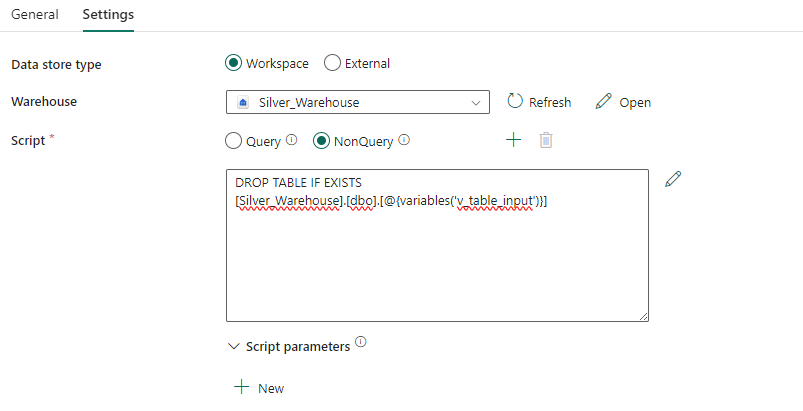Delete the script using the trash icon
The width and height of the screenshot is (803, 411).
pyautogui.click(x=545, y=140)
